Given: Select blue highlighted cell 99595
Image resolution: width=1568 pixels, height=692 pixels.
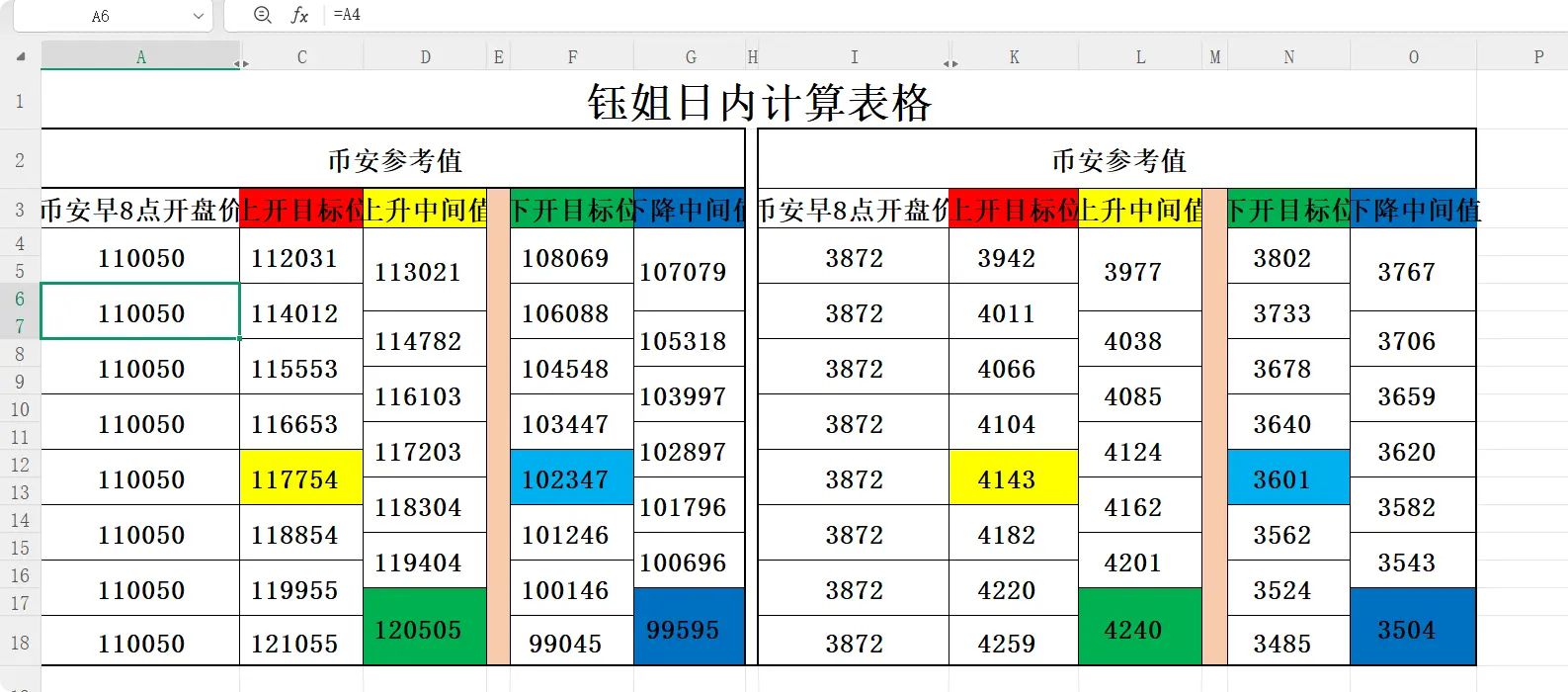Looking at the screenshot, I should pos(690,627).
